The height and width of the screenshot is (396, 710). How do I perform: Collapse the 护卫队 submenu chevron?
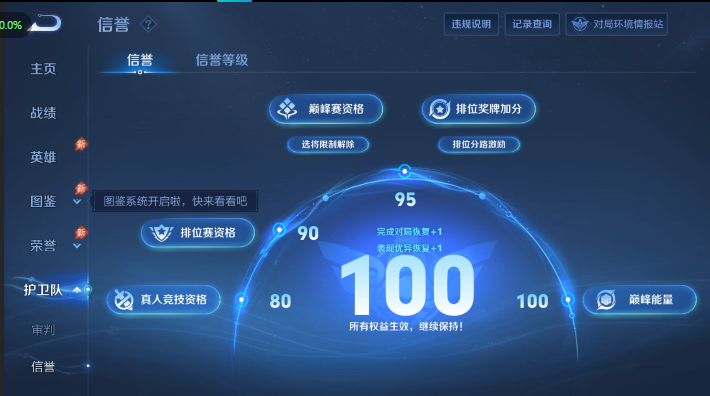pos(77,290)
